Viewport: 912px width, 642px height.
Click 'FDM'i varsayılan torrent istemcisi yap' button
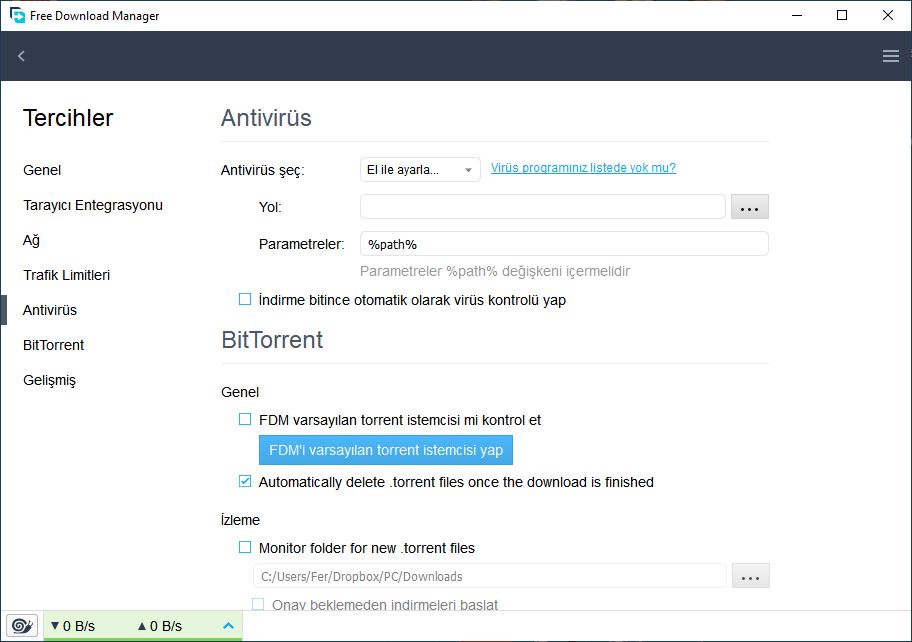tap(386, 450)
